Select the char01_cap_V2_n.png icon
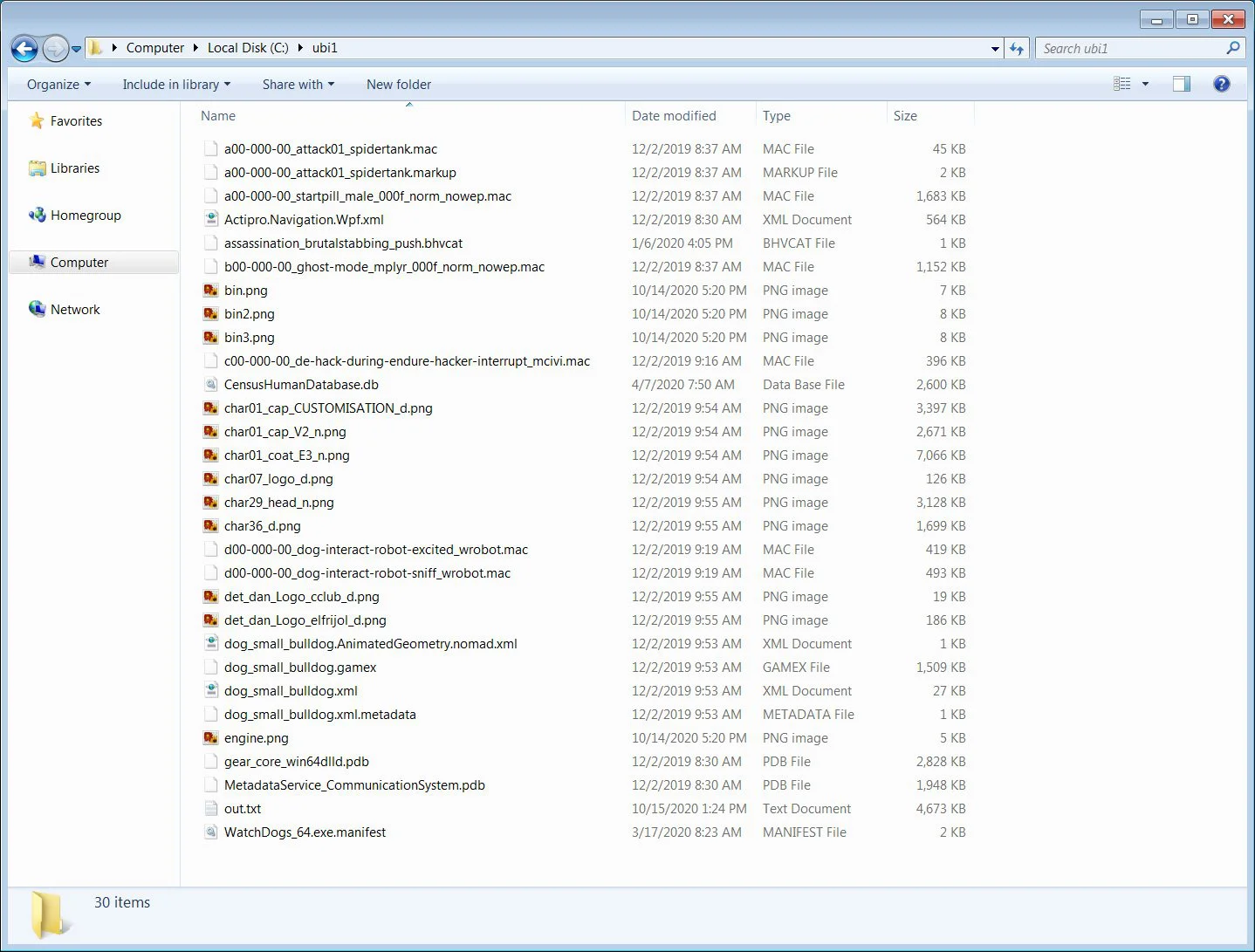1255x952 pixels. click(210, 432)
